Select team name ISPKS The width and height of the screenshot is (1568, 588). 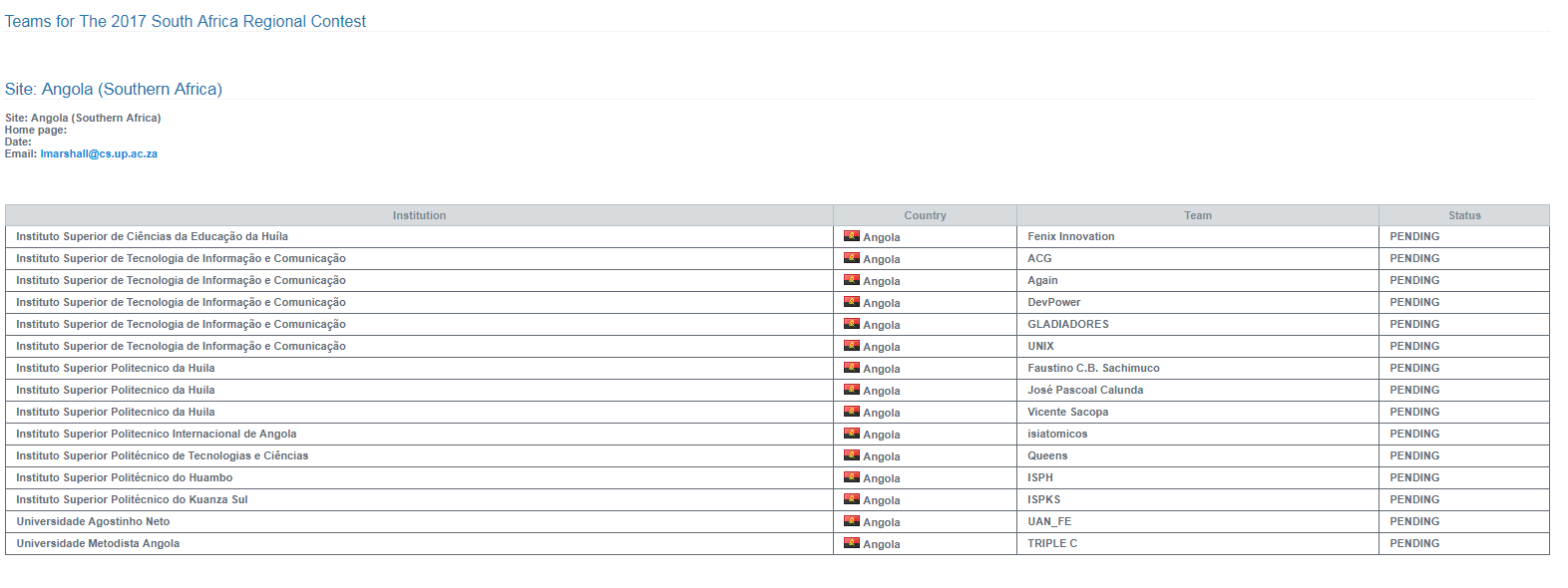tap(1044, 499)
